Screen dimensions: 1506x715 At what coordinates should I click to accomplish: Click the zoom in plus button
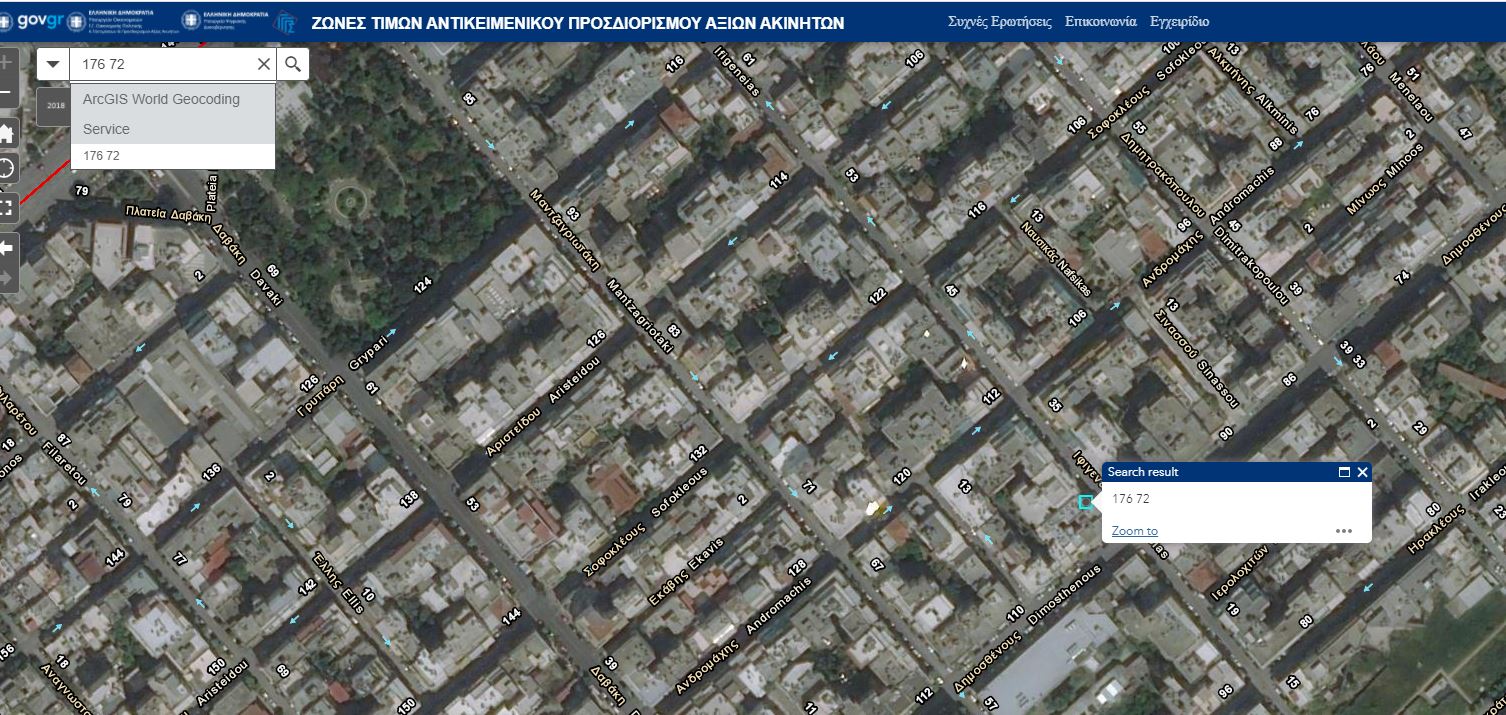pyautogui.click(x=6, y=62)
